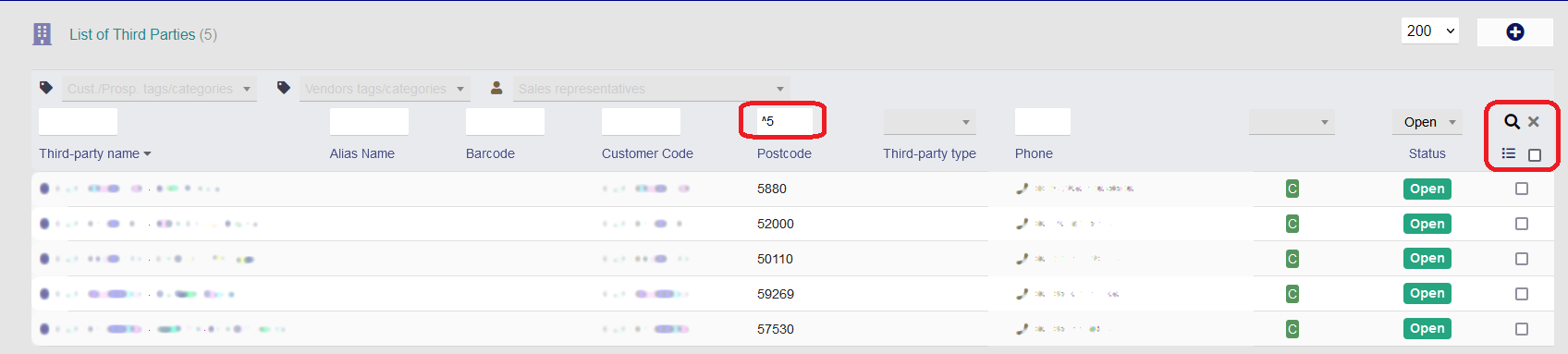The image size is (1568, 354).
Task: Clear filters with the X icon
Action: click(1534, 122)
